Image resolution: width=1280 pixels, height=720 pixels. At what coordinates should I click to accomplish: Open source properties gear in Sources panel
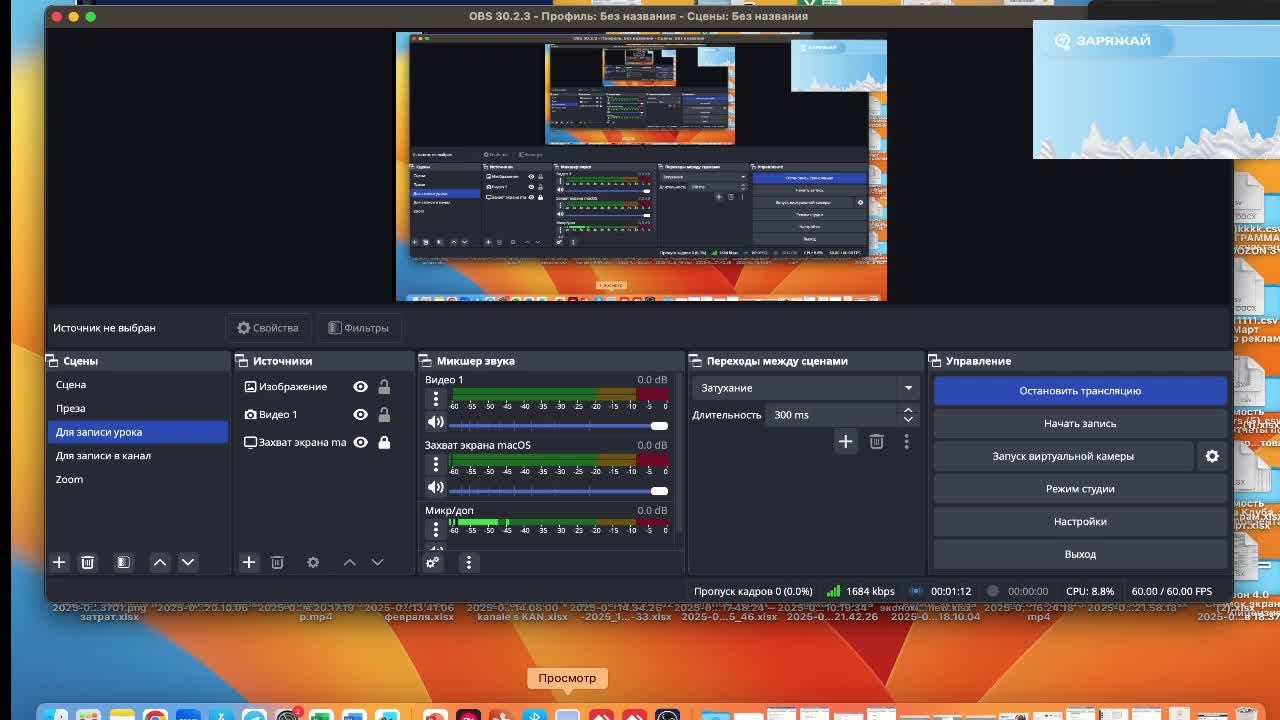click(313, 562)
